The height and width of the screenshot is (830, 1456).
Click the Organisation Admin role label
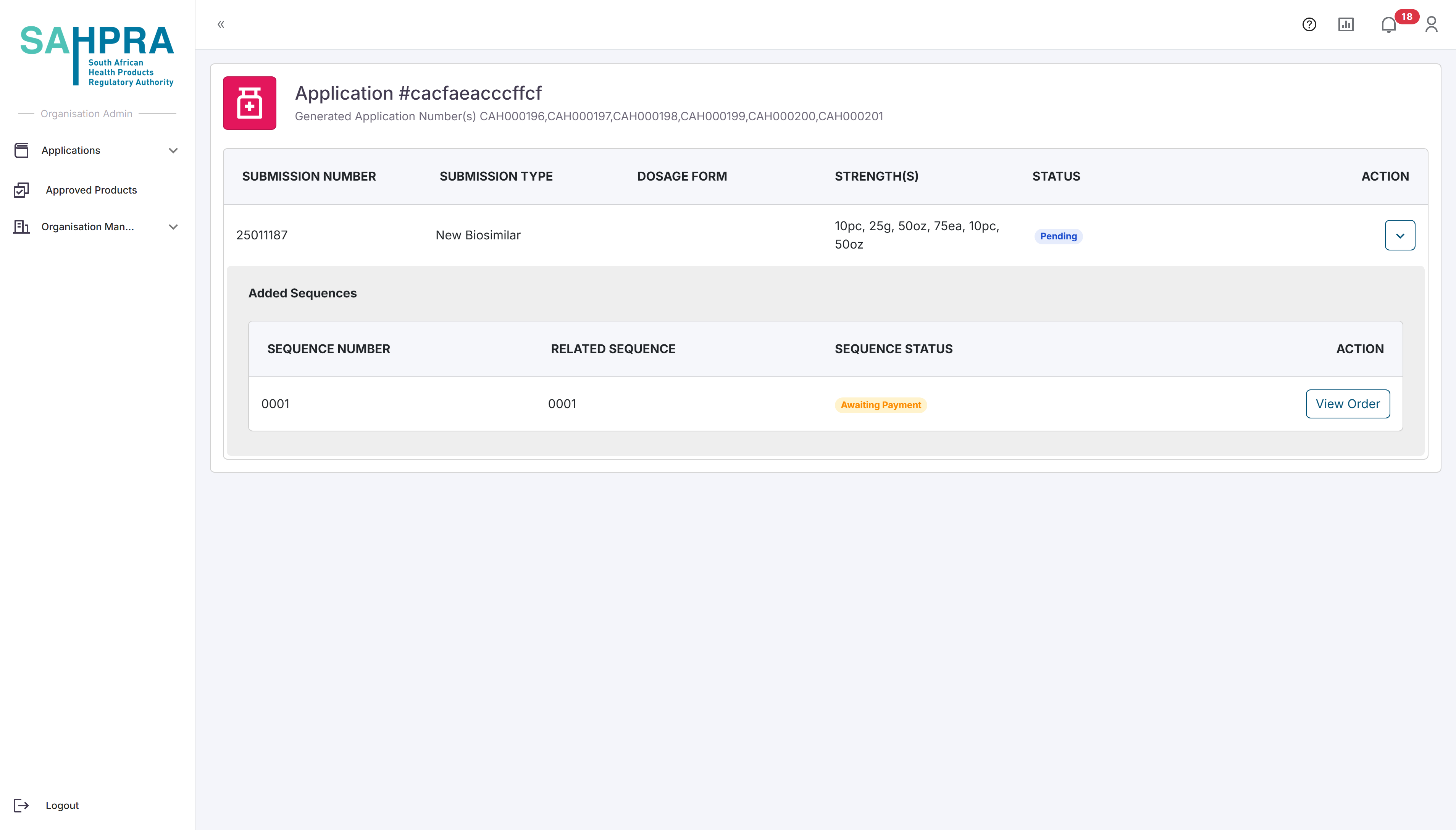coord(87,114)
